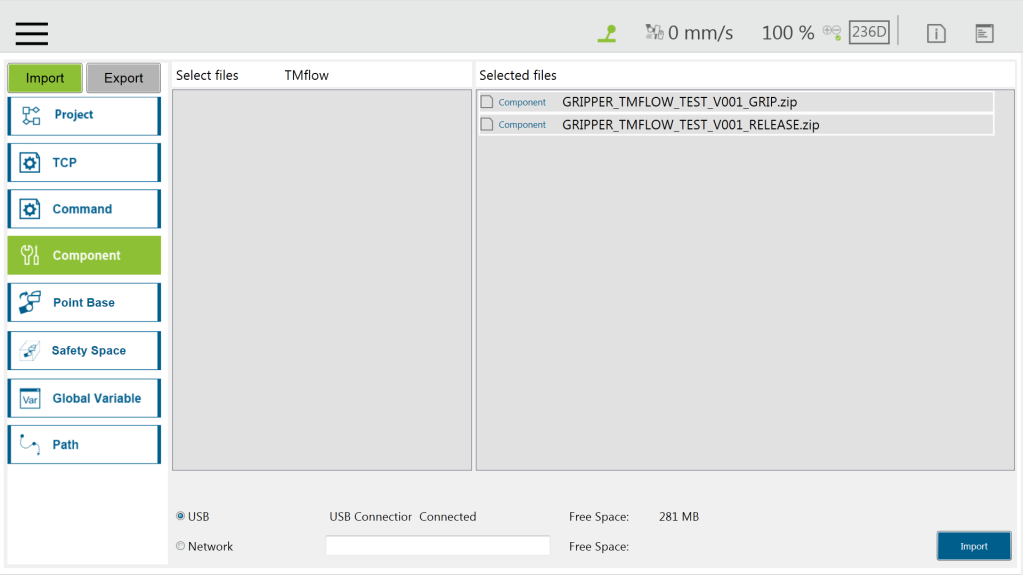Screen dimensions: 1023x575
Task: Open the Command category
Action: [x=84, y=209]
